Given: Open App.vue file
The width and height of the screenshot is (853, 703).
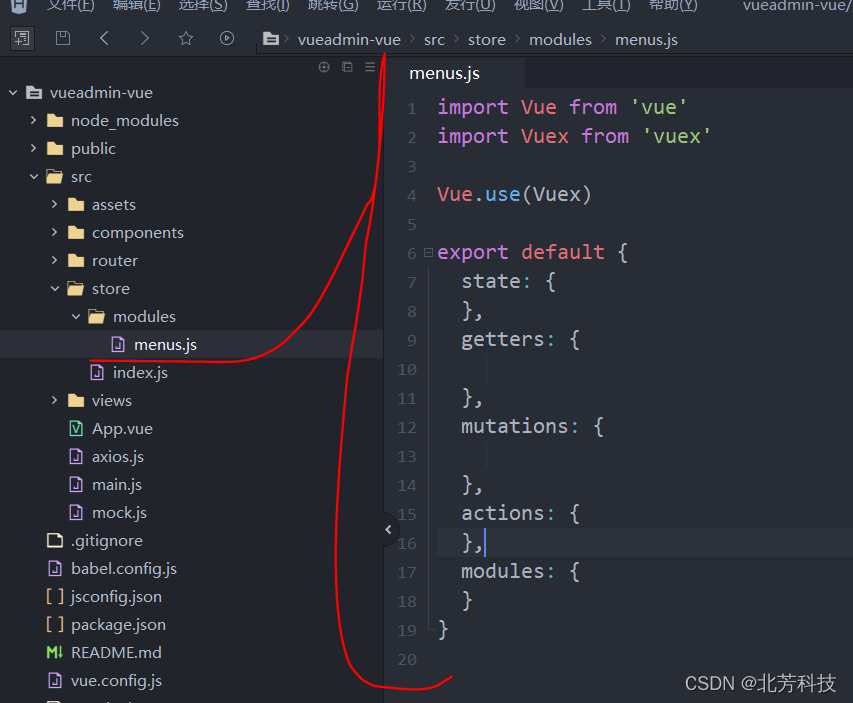Looking at the screenshot, I should (122, 429).
